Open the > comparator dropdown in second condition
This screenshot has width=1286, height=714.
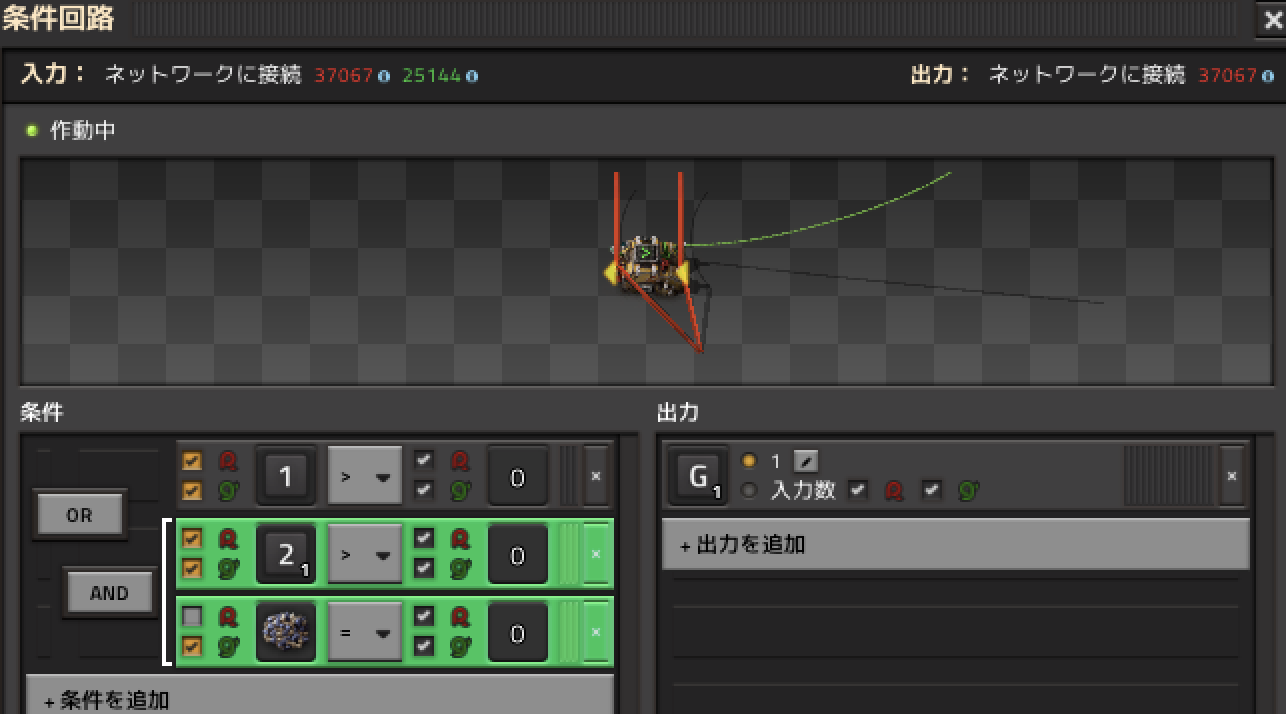point(365,555)
